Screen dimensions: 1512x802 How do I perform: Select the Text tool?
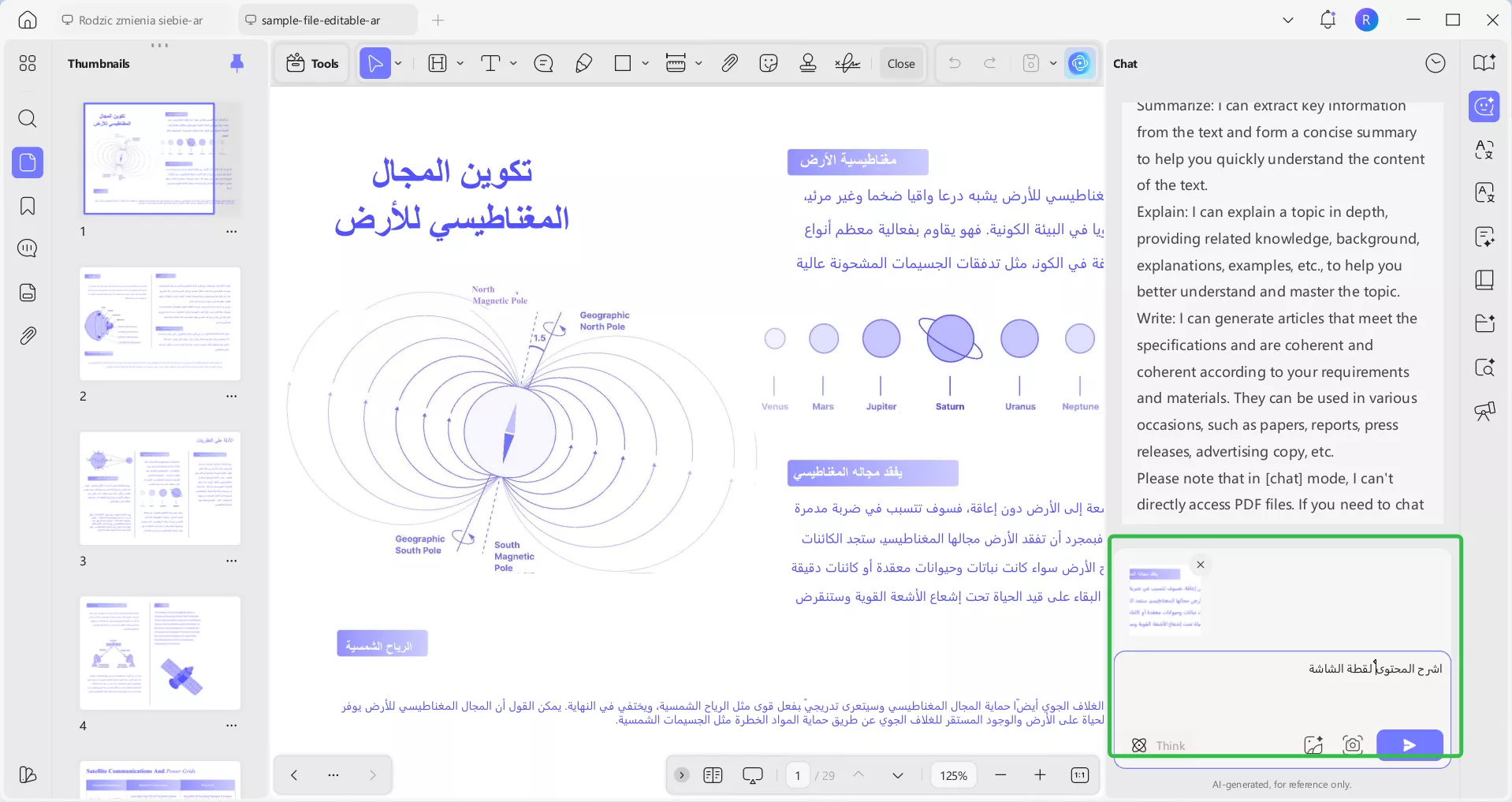coord(491,63)
